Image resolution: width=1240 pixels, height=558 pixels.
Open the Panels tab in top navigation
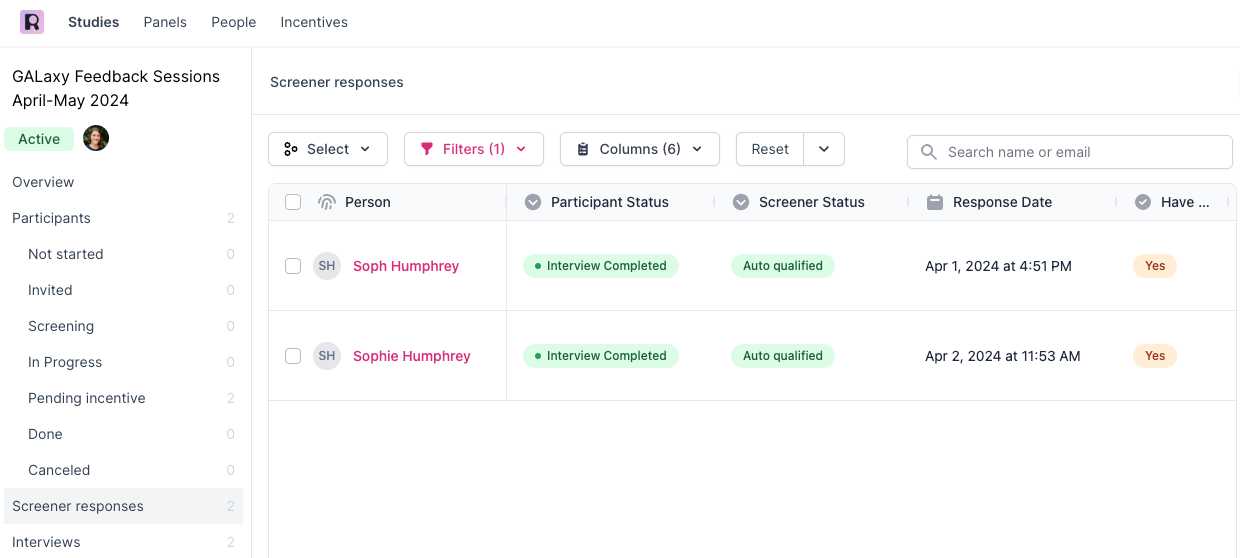click(x=165, y=22)
